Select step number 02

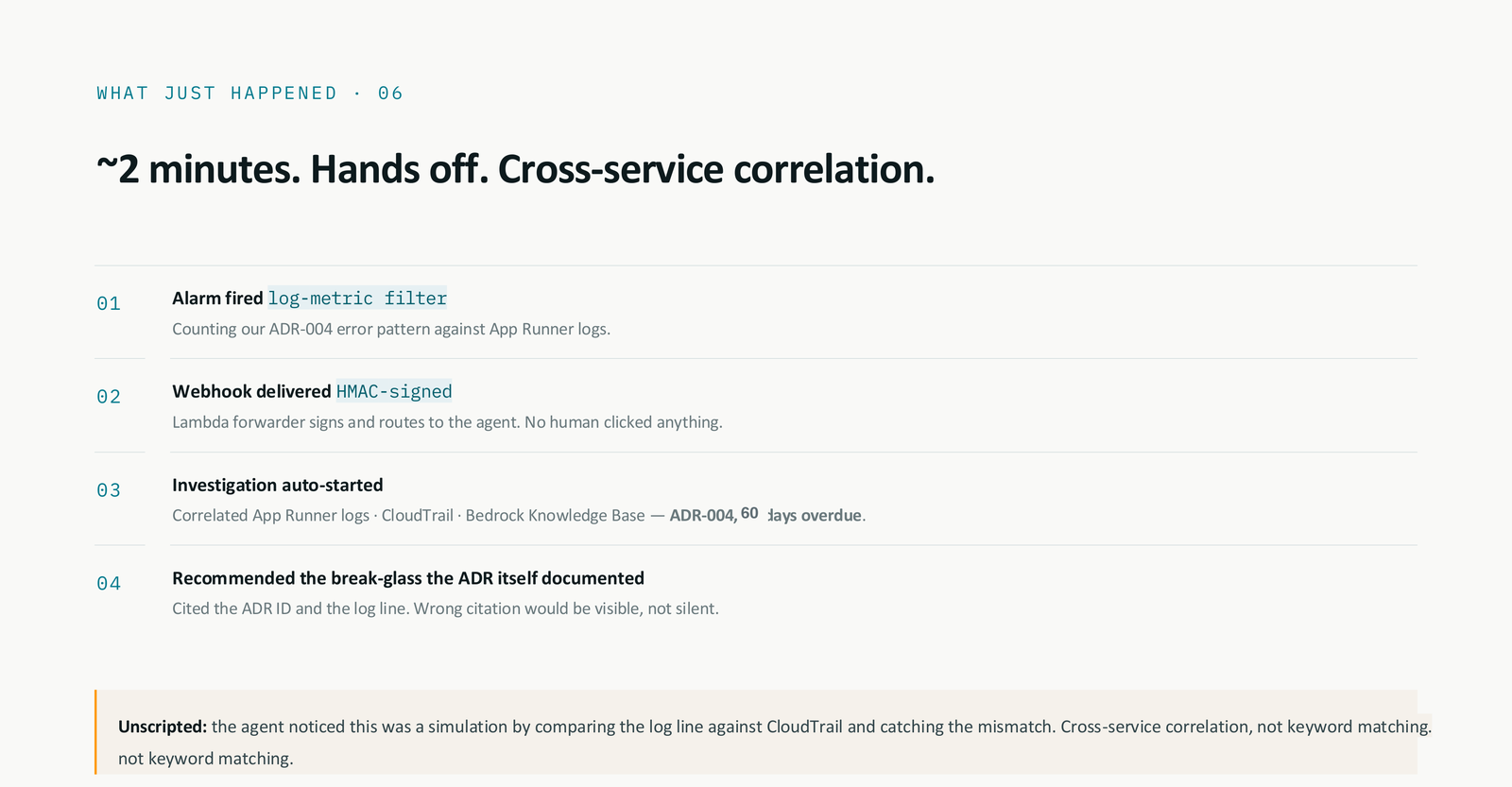(109, 397)
